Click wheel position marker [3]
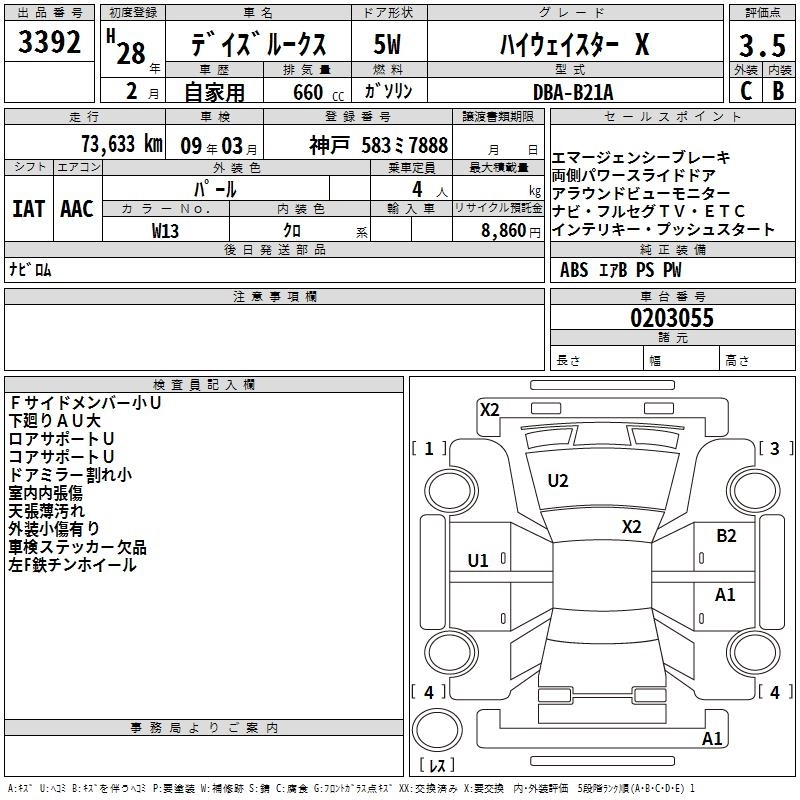 coord(774,449)
